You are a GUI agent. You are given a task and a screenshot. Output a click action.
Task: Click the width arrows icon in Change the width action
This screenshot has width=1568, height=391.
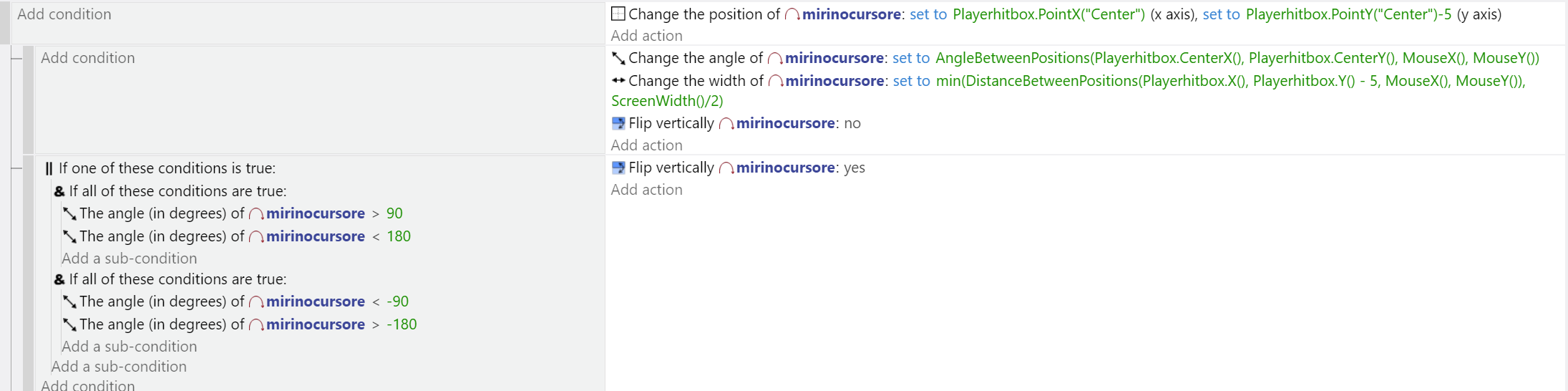pos(618,80)
